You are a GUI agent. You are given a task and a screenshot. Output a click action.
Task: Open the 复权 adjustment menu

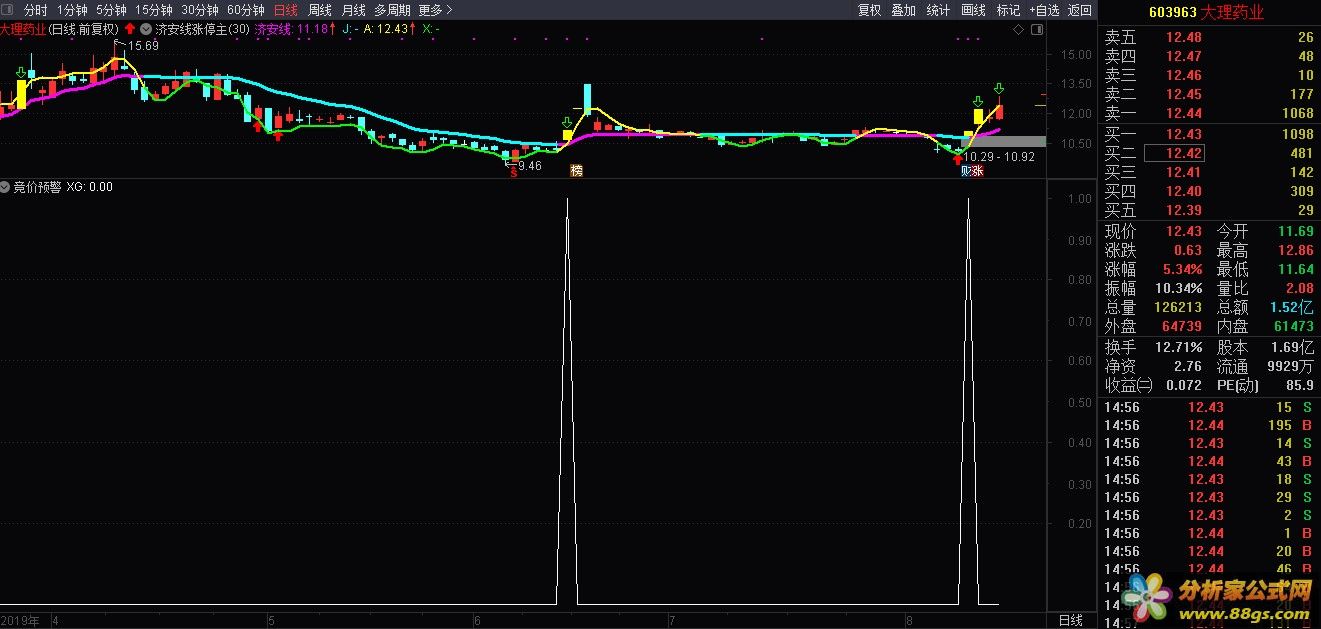tap(869, 10)
